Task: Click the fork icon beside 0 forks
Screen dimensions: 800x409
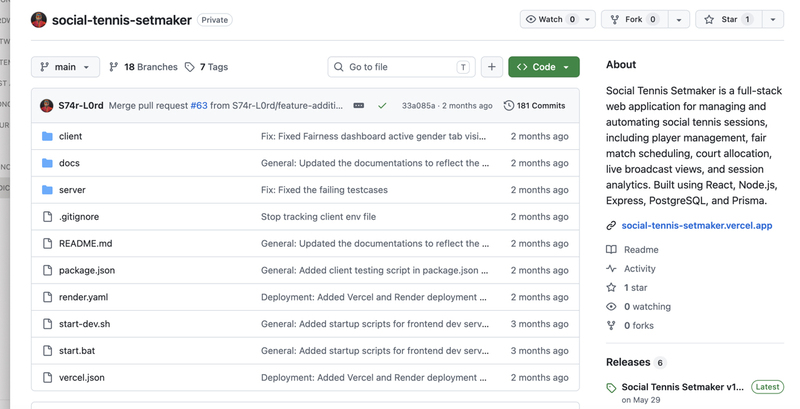Action: click(x=611, y=325)
